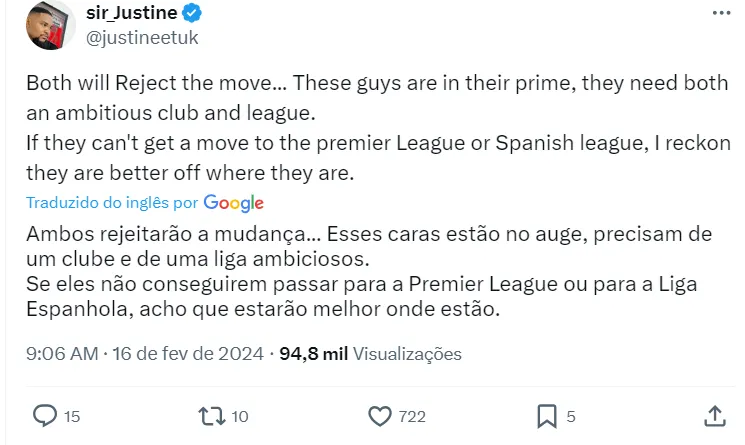Click the 722 likes count

coord(412,417)
